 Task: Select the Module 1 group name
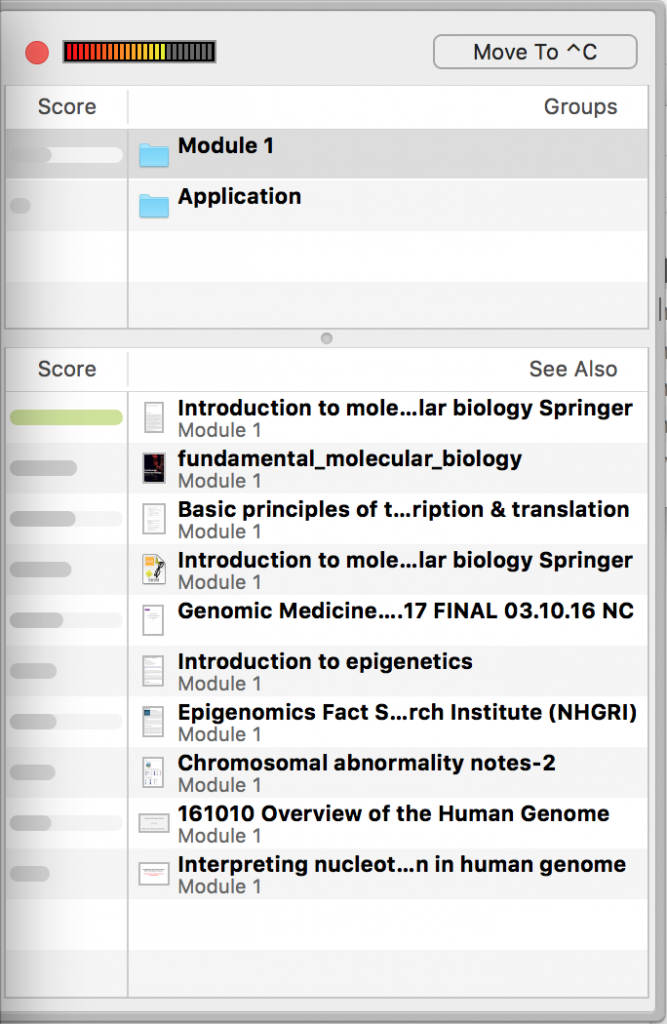(x=225, y=146)
